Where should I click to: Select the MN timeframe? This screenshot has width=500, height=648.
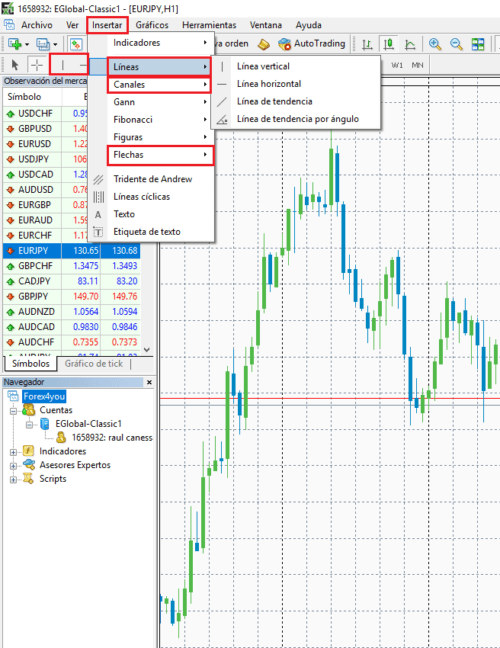tap(417, 65)
